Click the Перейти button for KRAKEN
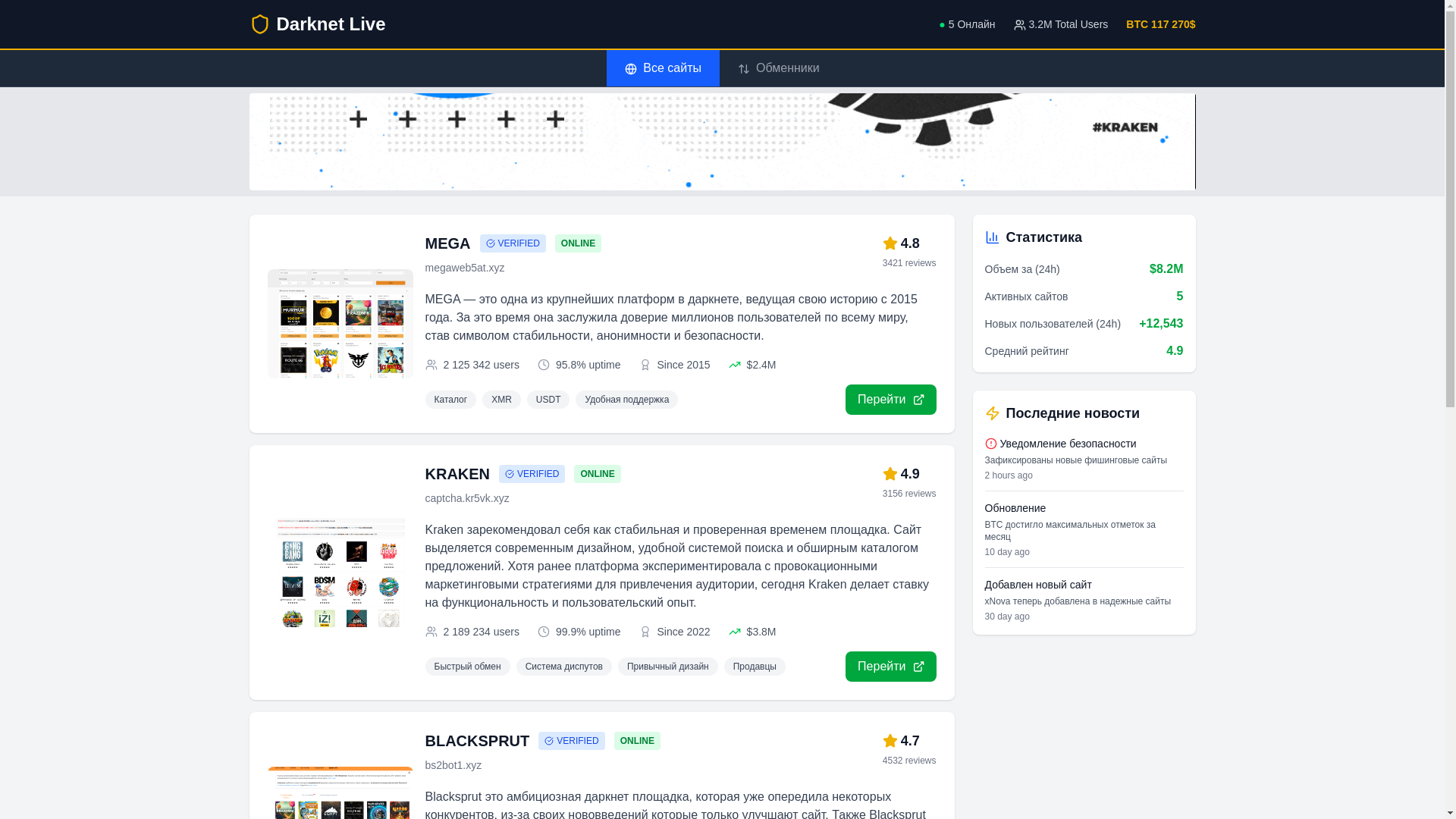Viewport: 1456px width, 819px height. [891, 667]
